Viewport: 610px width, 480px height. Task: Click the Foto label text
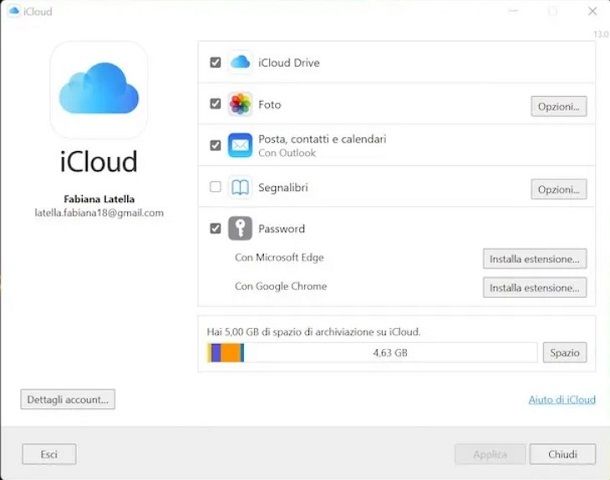(270, 105)
